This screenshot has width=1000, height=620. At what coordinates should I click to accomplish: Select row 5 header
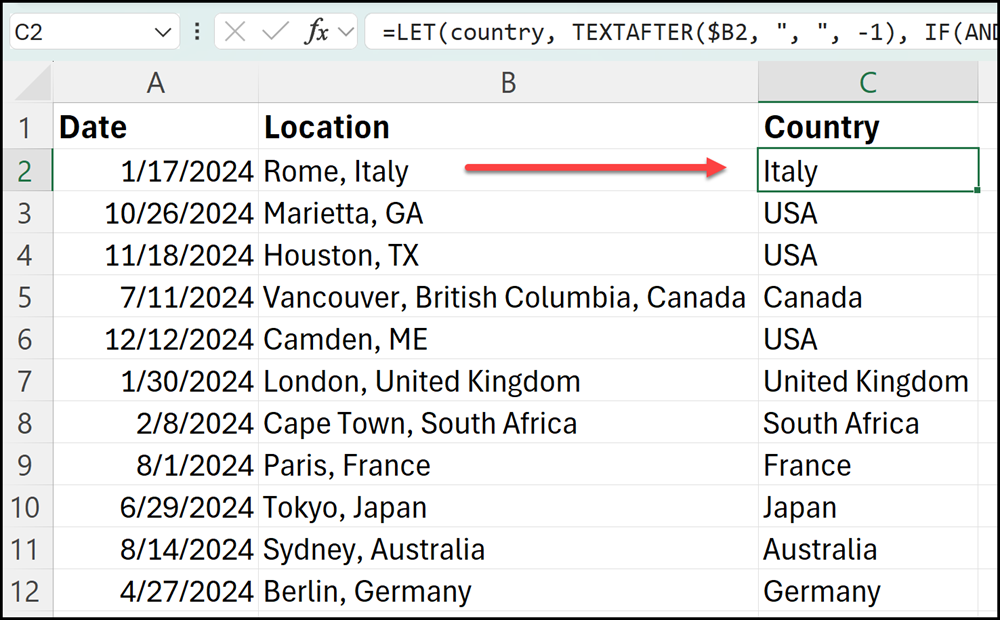tap(26, 297)
